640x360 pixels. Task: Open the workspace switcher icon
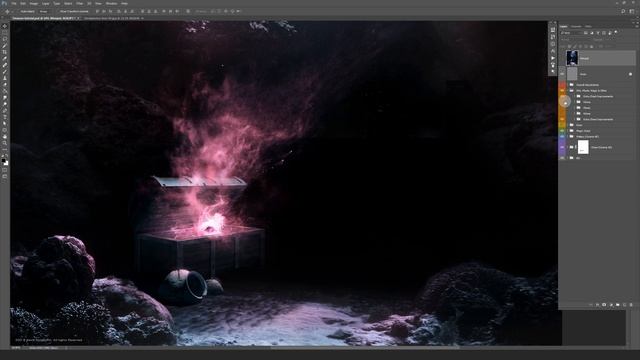tap(631, 11)
